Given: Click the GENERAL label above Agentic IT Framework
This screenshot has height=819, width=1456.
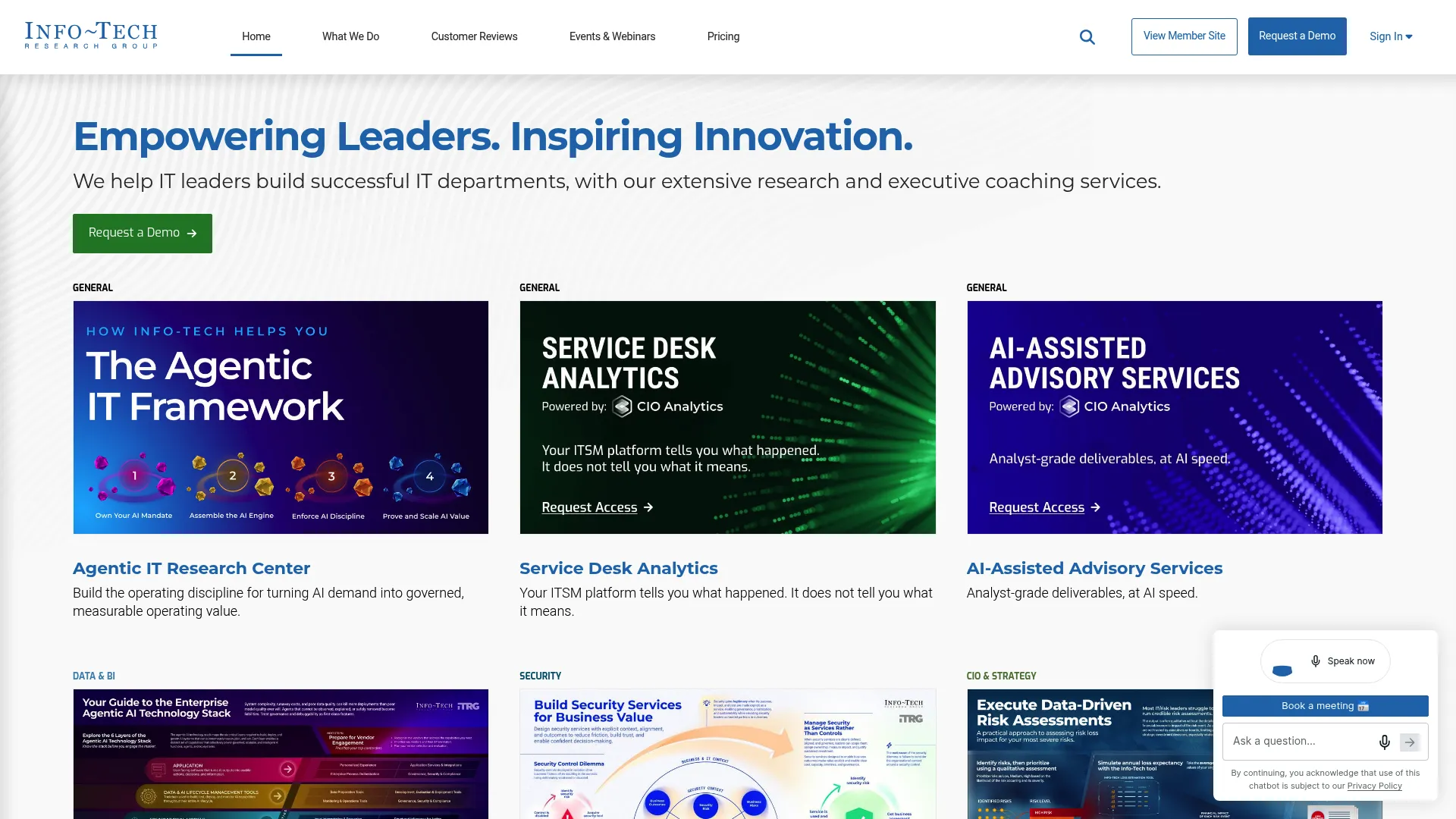Looking at the screenshot, I should click(x=93, y=287).
